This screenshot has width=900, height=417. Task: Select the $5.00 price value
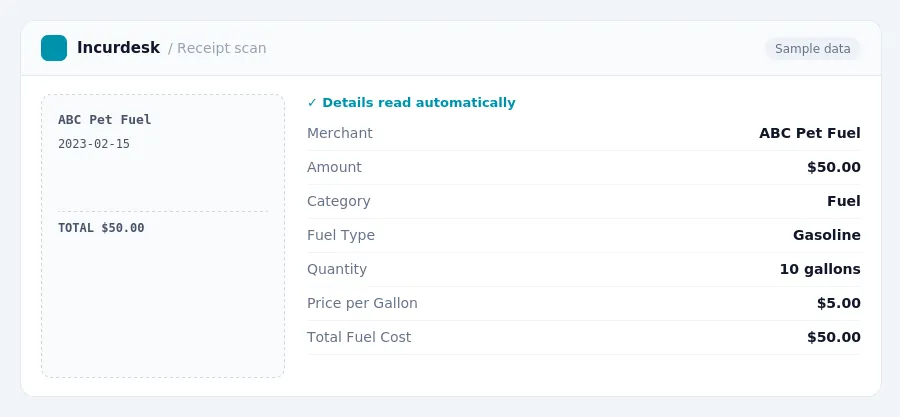tap(839, 303)
